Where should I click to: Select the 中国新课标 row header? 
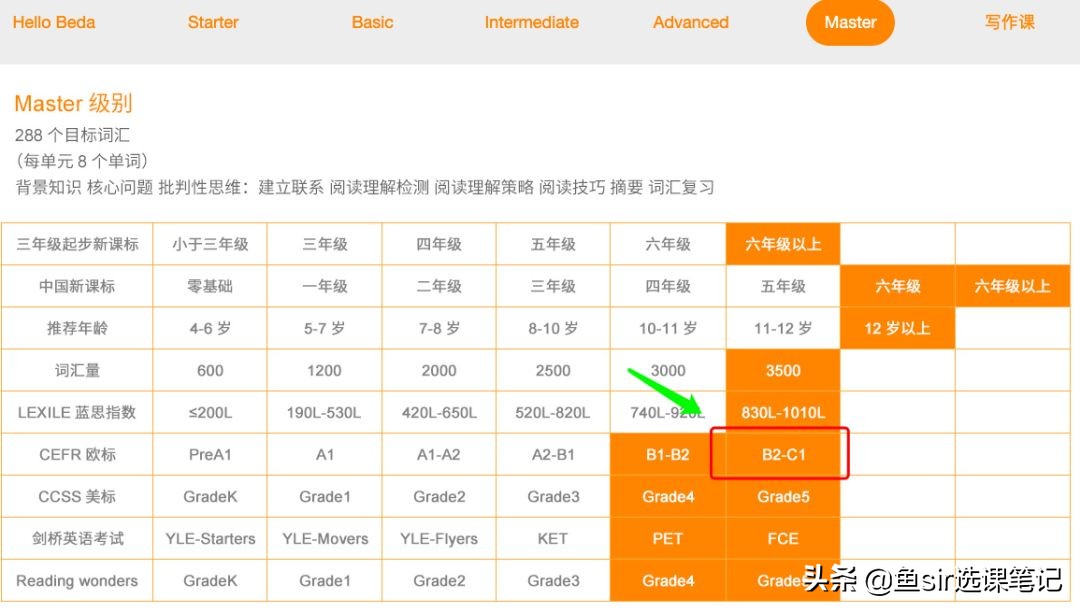77,286
